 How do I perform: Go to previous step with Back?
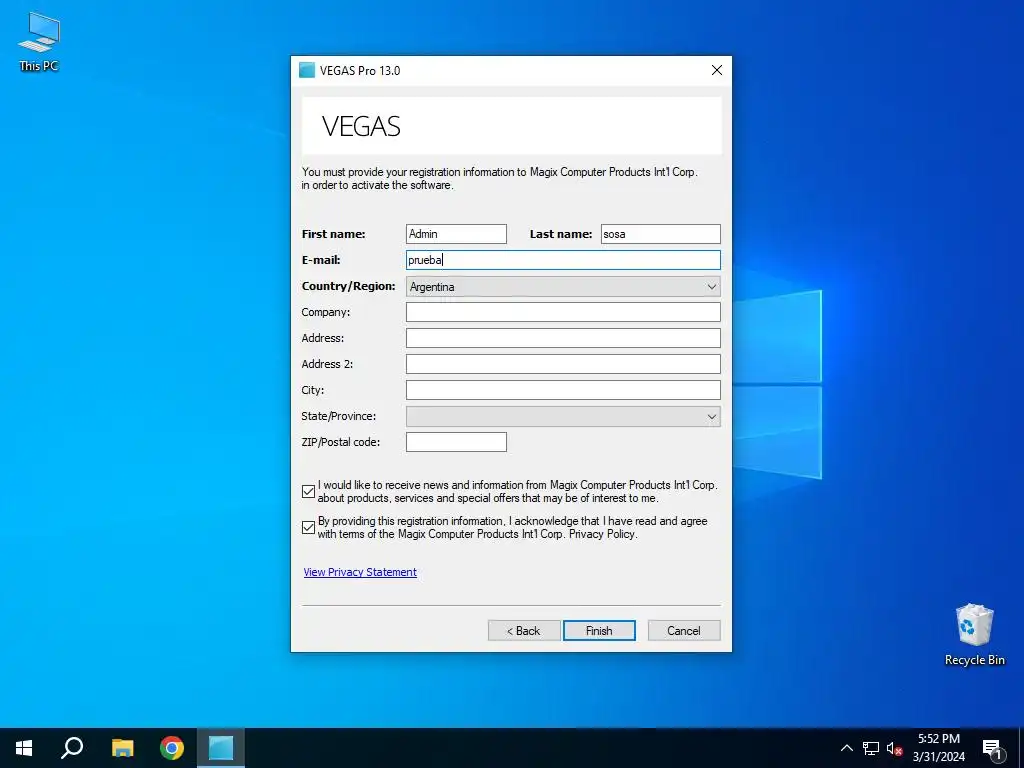tap(524, 631)
